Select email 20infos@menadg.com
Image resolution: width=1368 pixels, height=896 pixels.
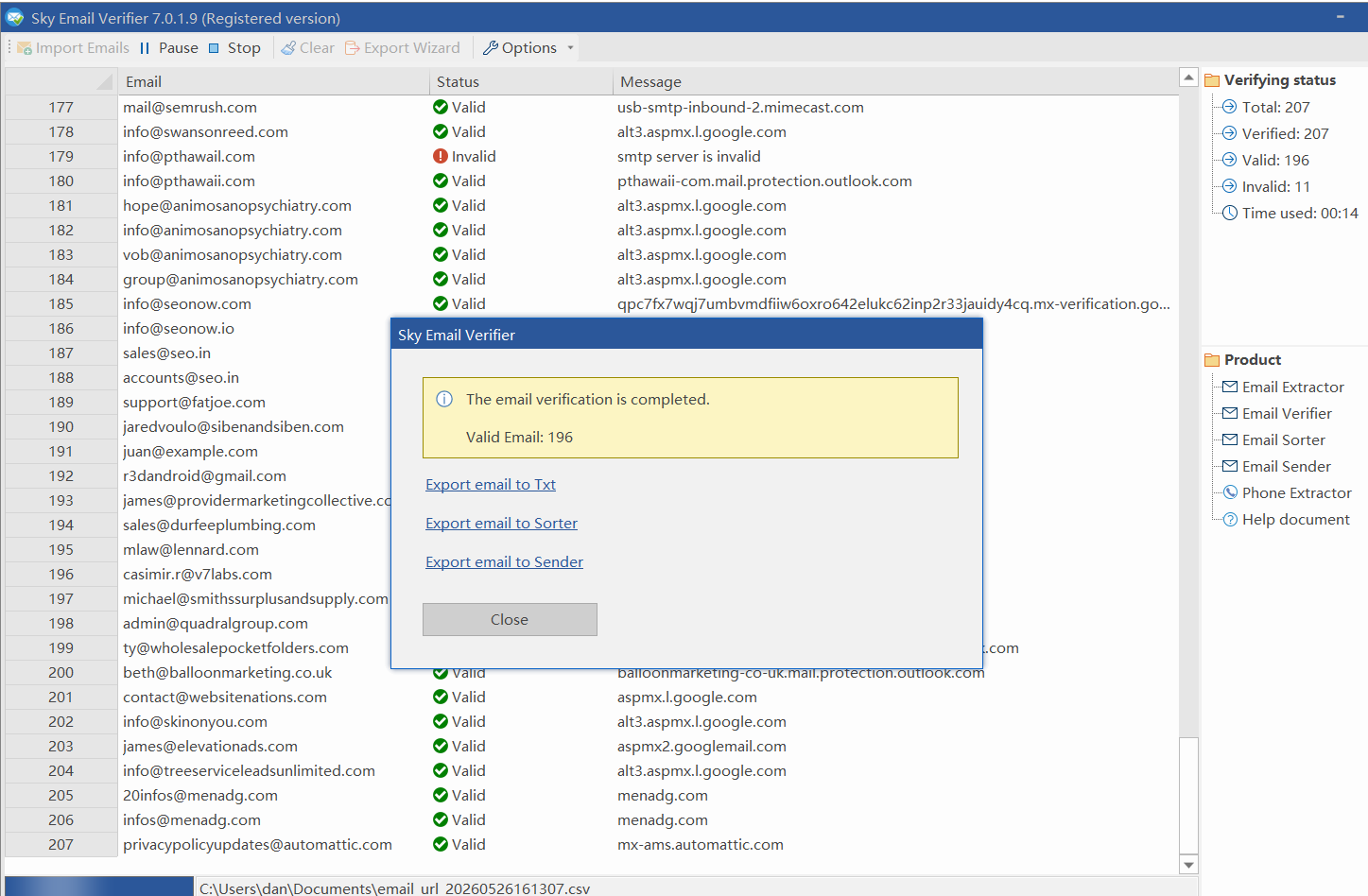point(200,796)
